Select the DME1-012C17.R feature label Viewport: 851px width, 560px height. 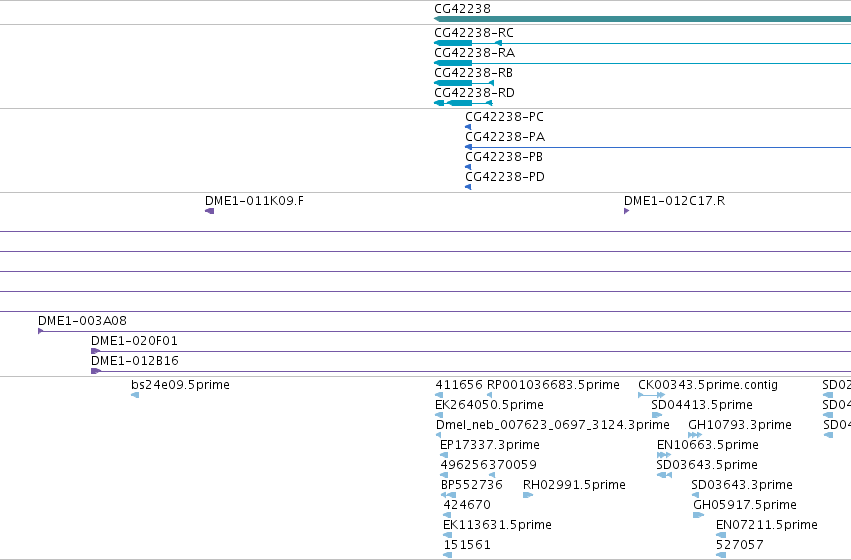[x=675, y=201]
